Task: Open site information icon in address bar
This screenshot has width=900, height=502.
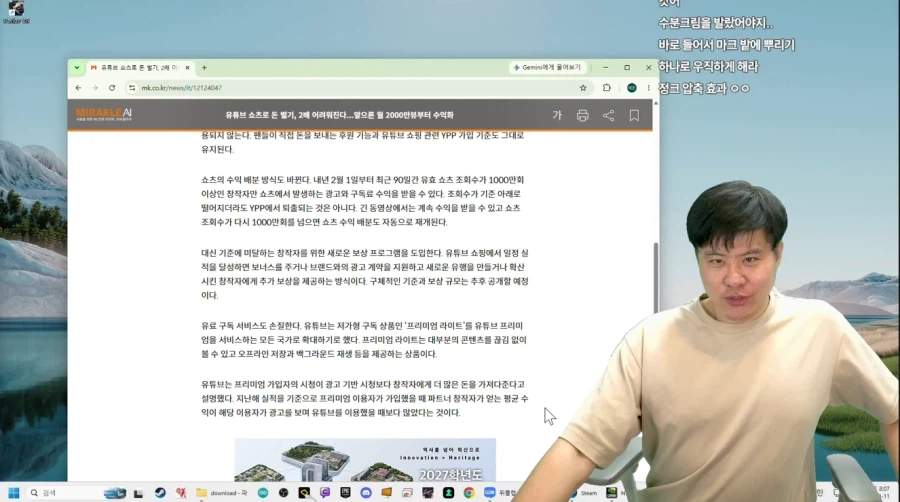Action: click(x=132, y=88)
